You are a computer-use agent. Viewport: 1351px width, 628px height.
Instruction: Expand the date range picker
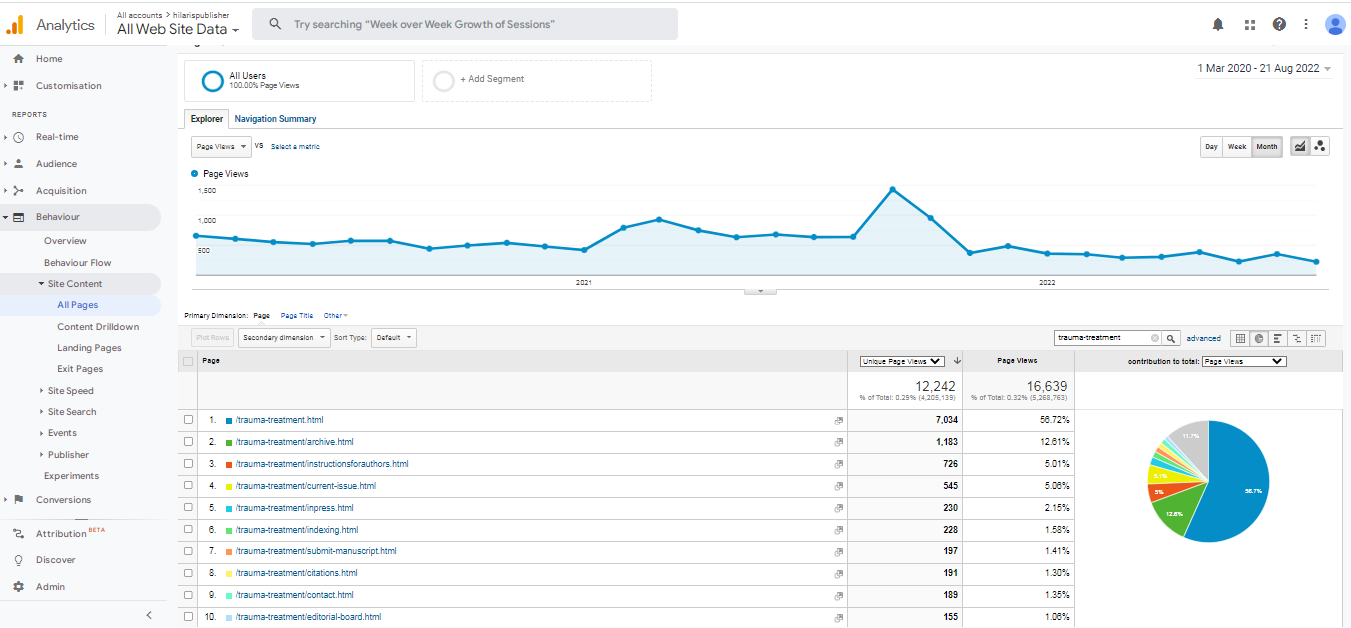[x=1264, y=69]
